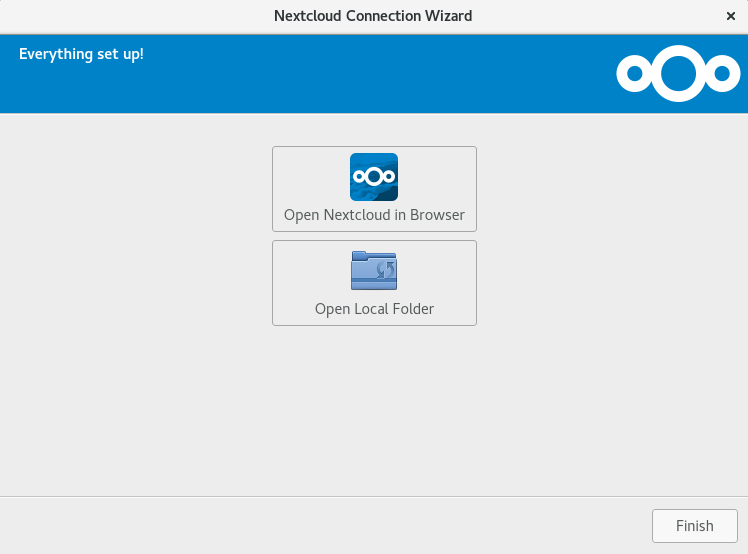Viewport: 748px width, 554px height.
Task: Open Nextcloud in Browser button
Action: pyautogui.click(x=374, y=189)
